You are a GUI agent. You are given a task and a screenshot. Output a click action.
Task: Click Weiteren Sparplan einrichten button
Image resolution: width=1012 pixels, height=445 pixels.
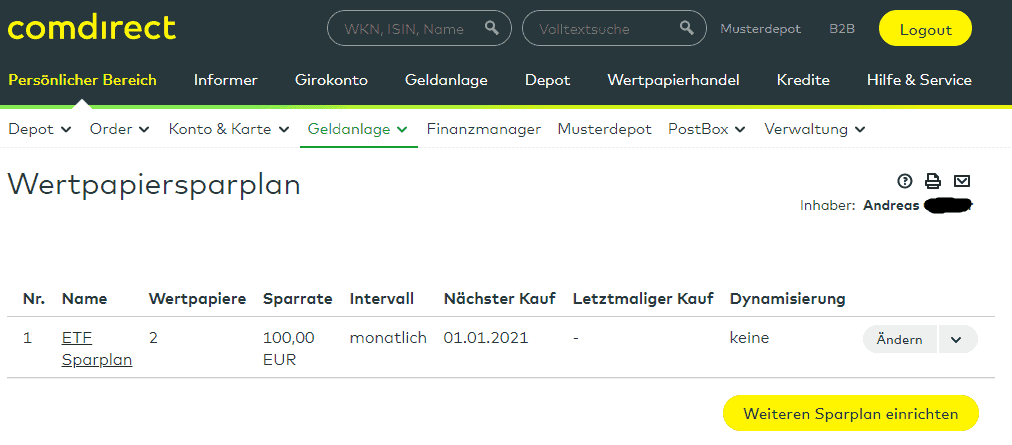(x=851, y=413)
